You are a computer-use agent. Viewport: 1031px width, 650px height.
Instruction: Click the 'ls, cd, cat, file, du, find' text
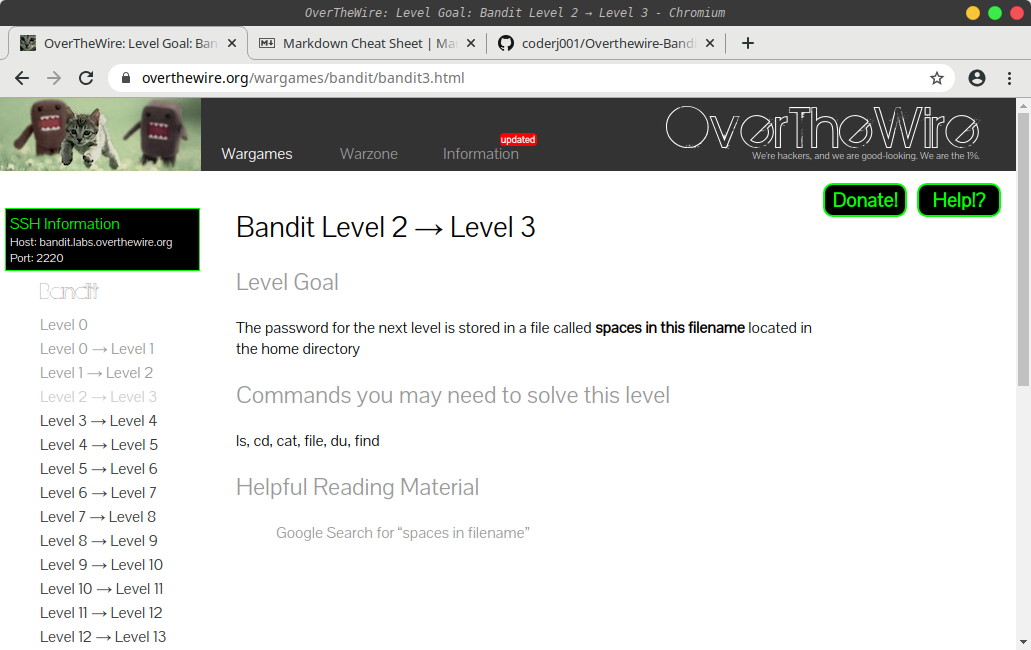coord(308,441)
